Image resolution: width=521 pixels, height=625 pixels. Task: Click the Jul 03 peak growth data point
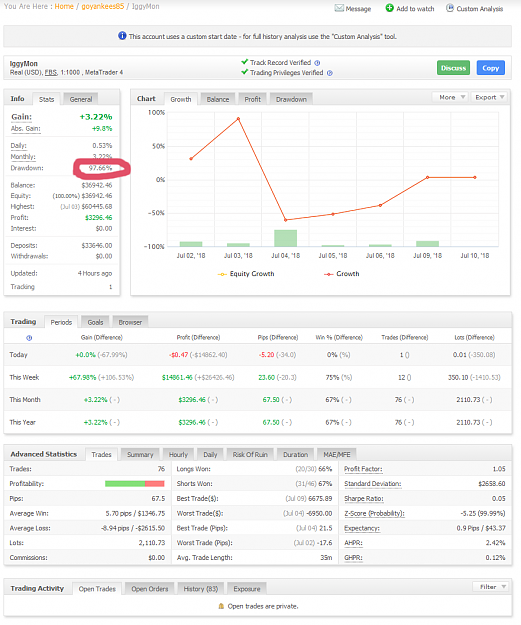(238, 118)
